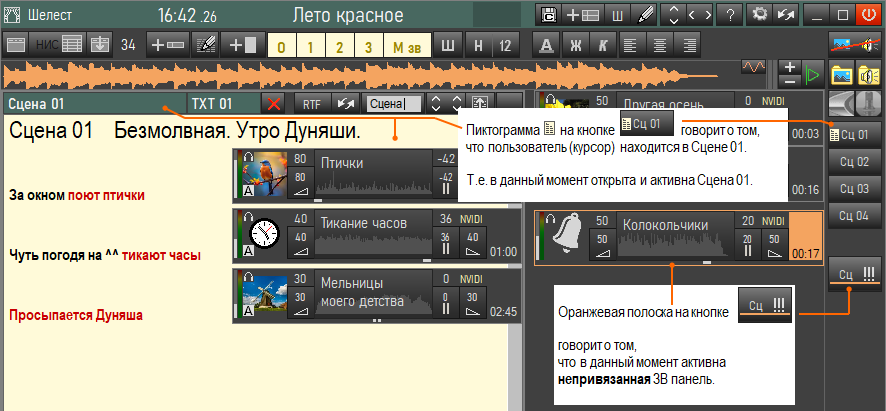Zoom out waveform with minus button
This screenshot has height=411, width=886.
789,81
